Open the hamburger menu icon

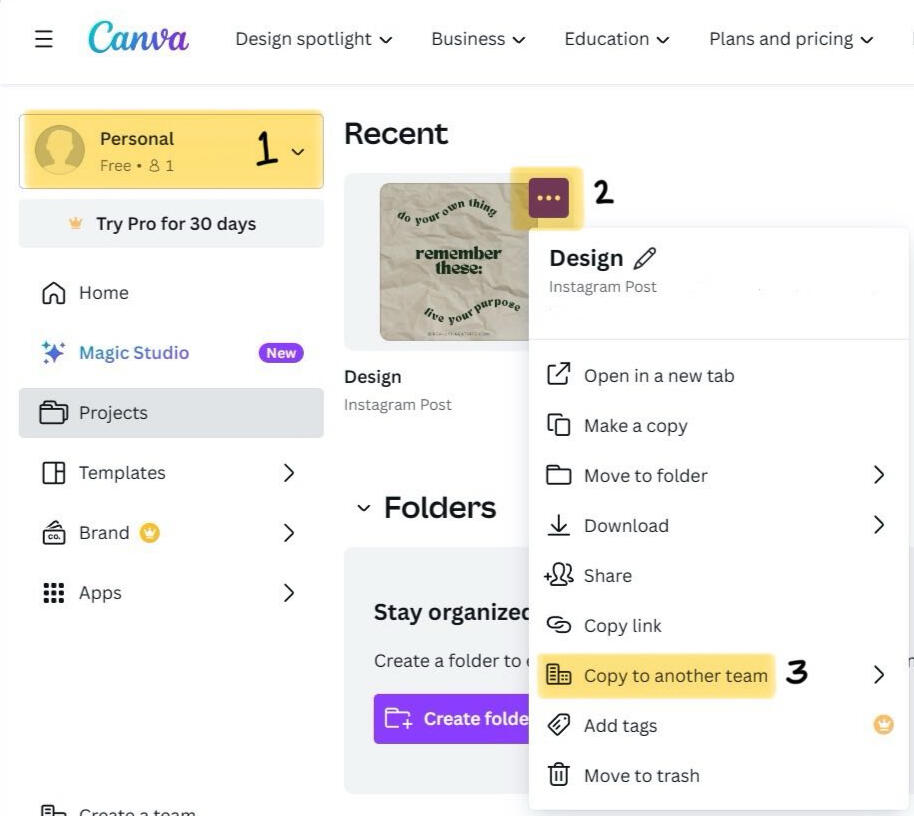tap(44, 39)
